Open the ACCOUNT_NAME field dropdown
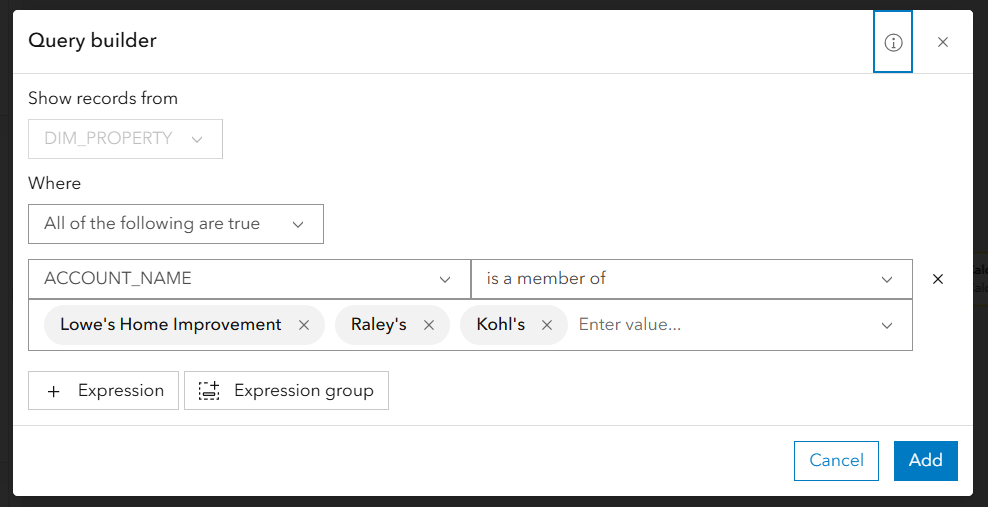The image size is (988, 507). (250, 279)
